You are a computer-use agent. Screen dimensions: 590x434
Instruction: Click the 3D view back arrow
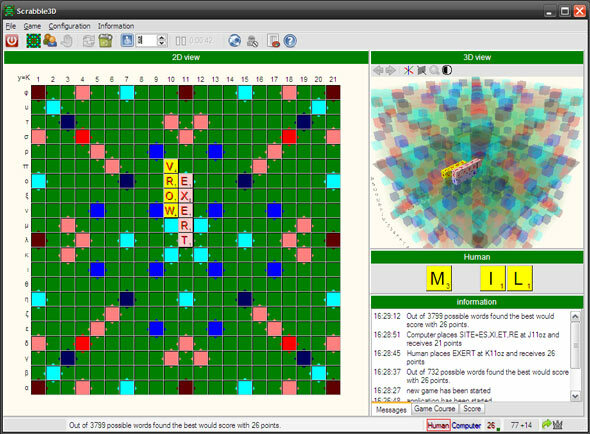tap(378, 70)
